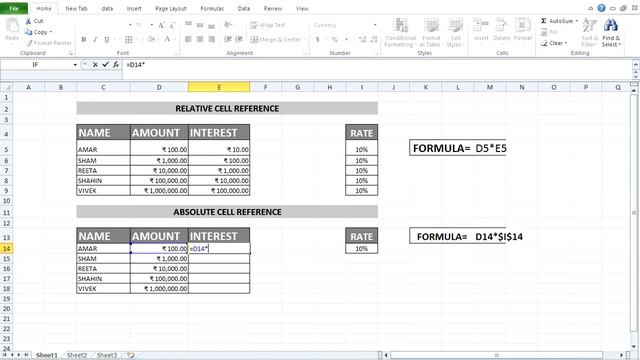Screen dimensions: 640x360
Task: Decrease font size with smaller A
Action: tap(172, 25)
